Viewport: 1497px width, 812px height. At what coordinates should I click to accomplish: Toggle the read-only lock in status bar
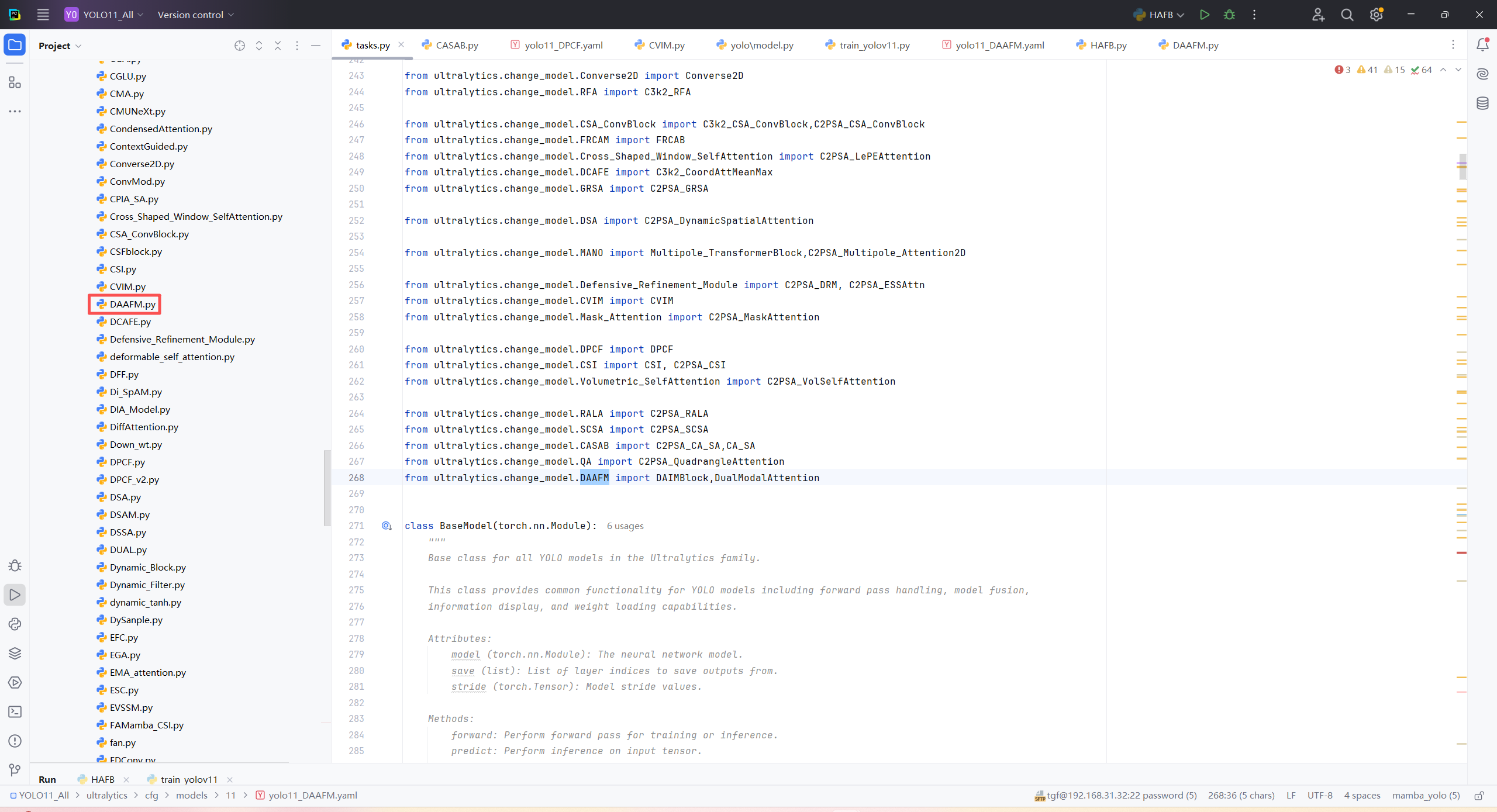pyautogui.click(x=1479, y=796)
